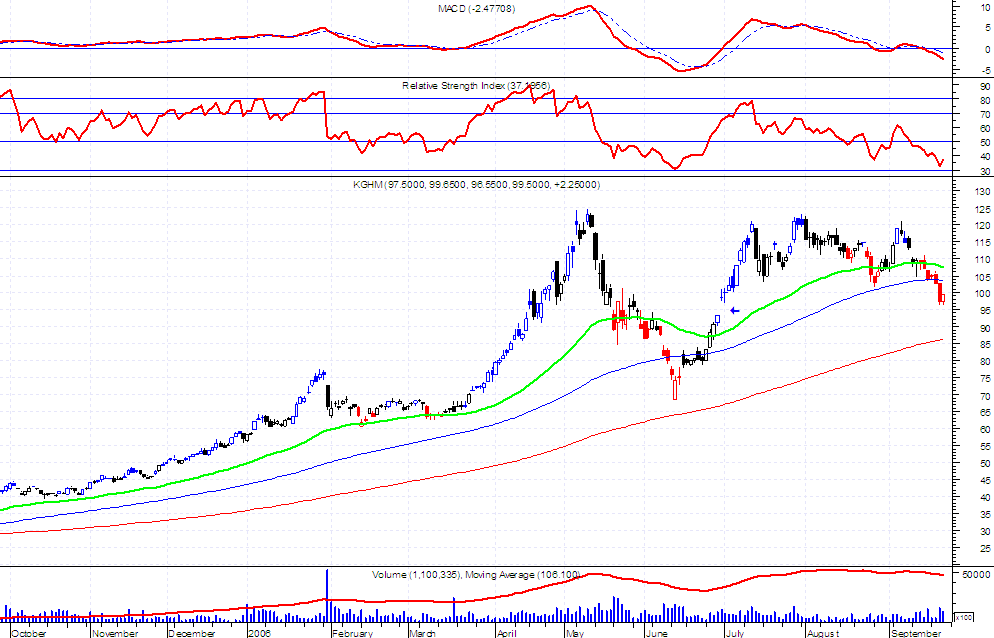Click the November label on the time axis

(x=115, y=633)
